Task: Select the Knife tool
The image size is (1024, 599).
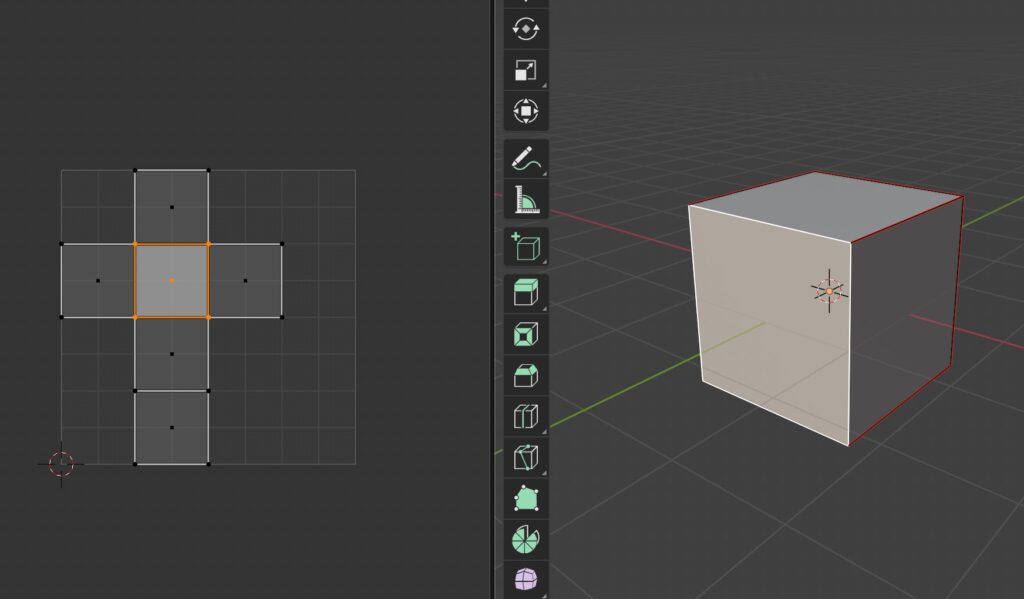Action: 526,458
